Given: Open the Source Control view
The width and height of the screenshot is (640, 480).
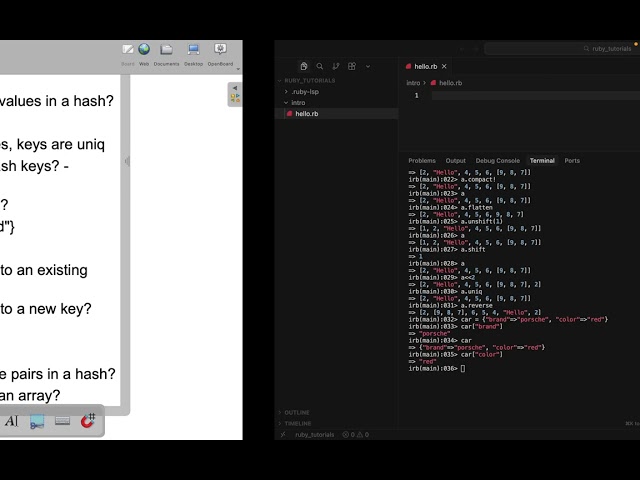Looking at the screenshot, I should (336, 66).
